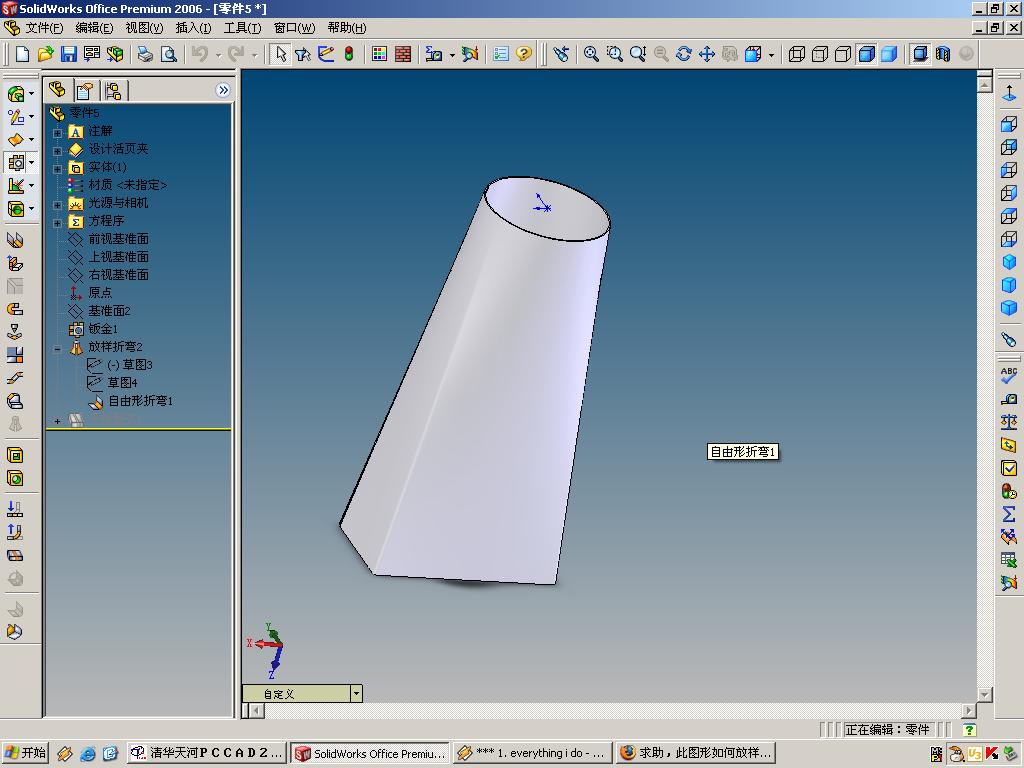The height and width of the screenshot is (768, 1024).
Task: Switch to everything i do taskbar item
Action: click(534, 753)
